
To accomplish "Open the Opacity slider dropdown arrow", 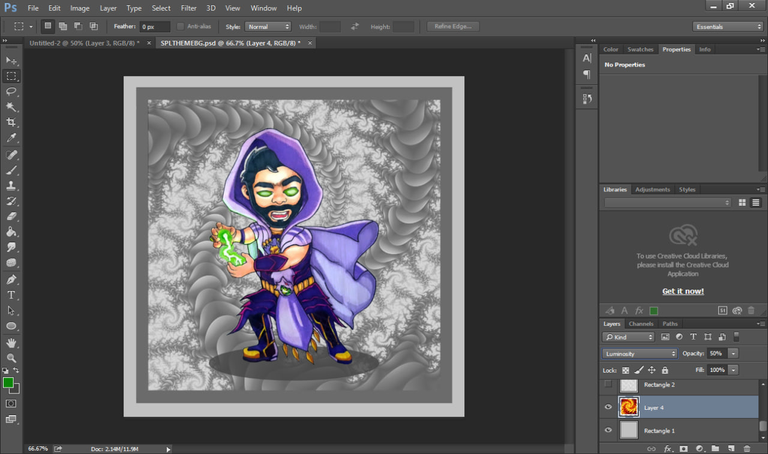I will point(733,354).
